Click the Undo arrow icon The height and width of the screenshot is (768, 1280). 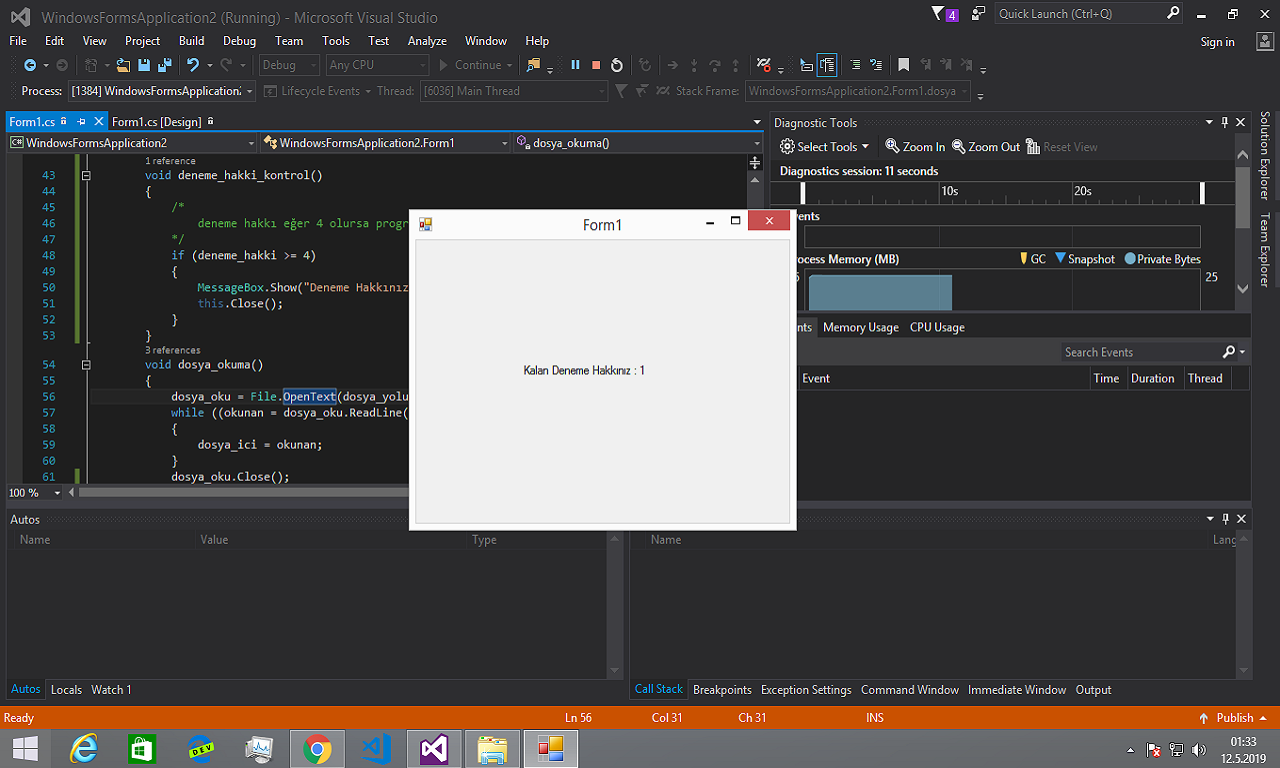click(x=193, y=65)
